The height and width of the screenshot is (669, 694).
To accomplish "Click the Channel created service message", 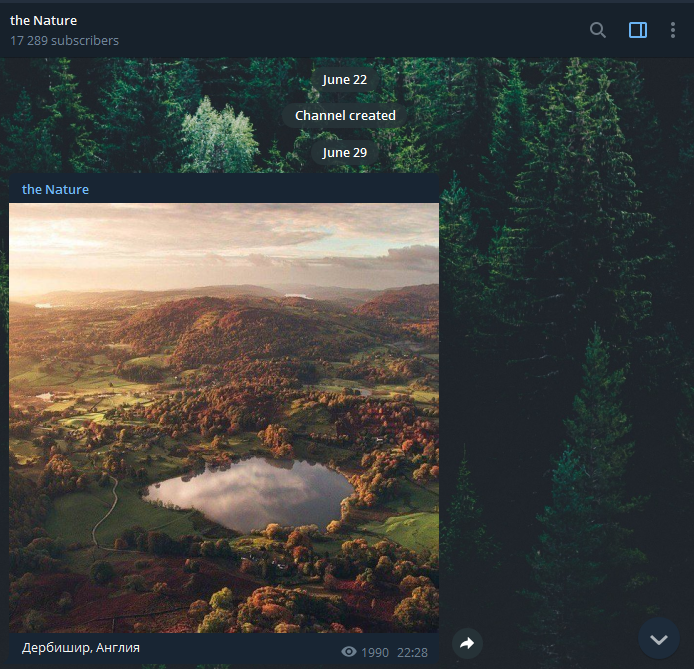I will click(345, 116).
